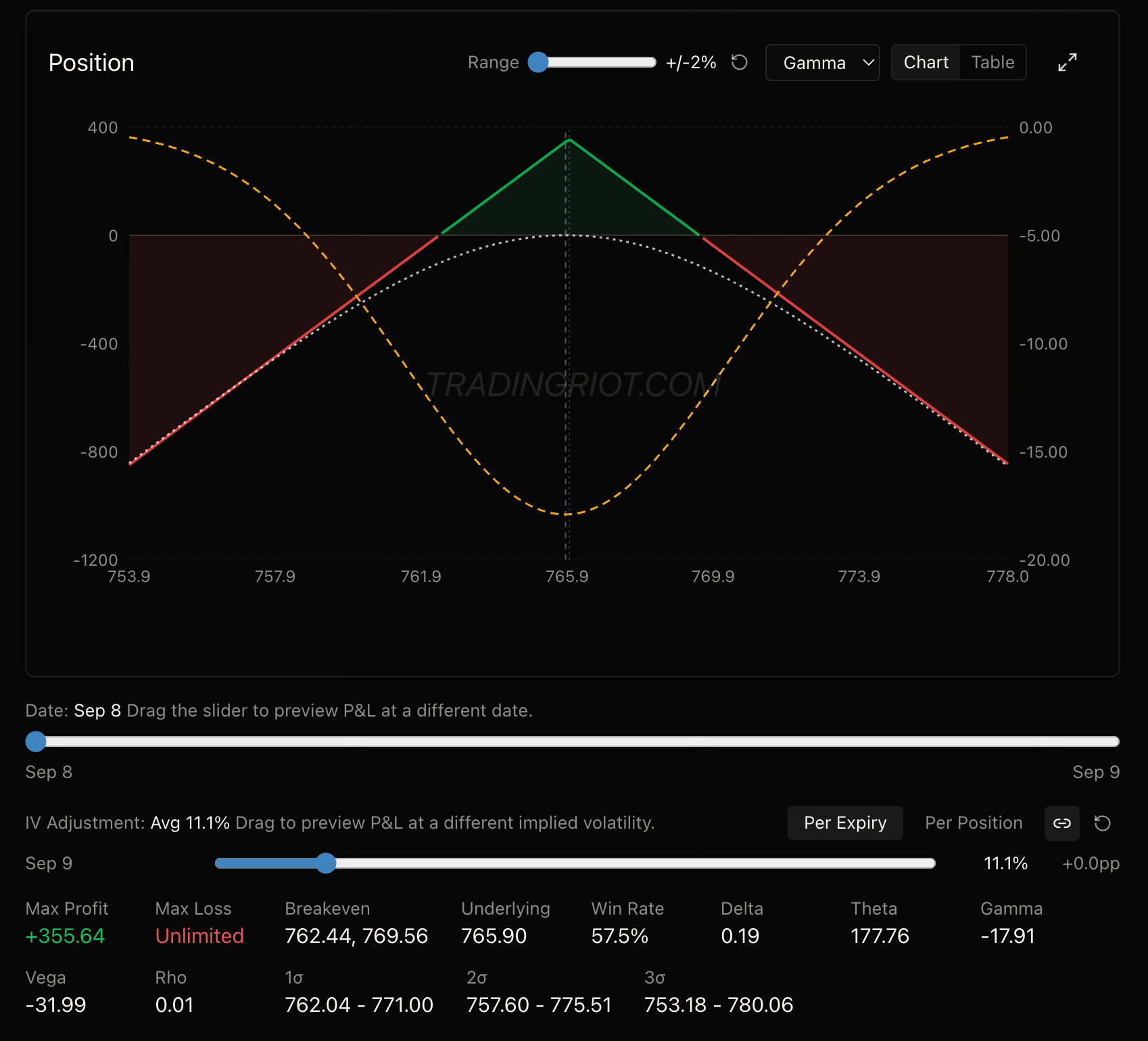The width and height of the screenshot is (1148, 1041).
Task: Click the bottom of the dashed gamma curve
Action: (x=567, y=514)
